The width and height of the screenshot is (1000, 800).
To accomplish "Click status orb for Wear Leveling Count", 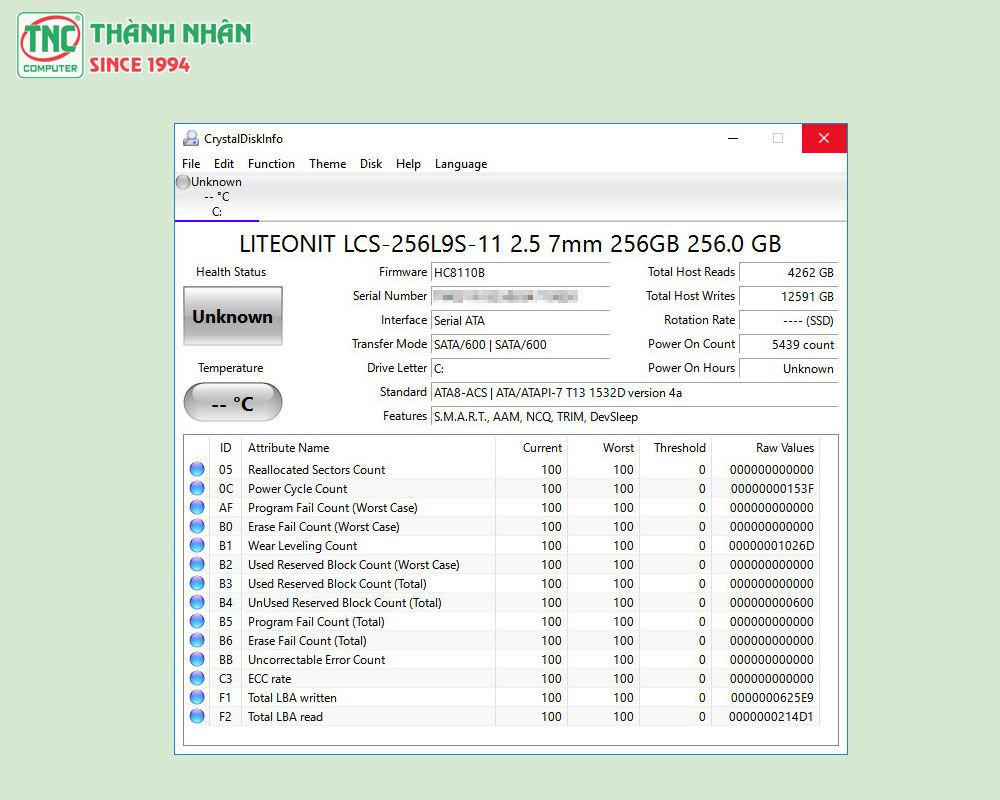I will tap(197, 545).
